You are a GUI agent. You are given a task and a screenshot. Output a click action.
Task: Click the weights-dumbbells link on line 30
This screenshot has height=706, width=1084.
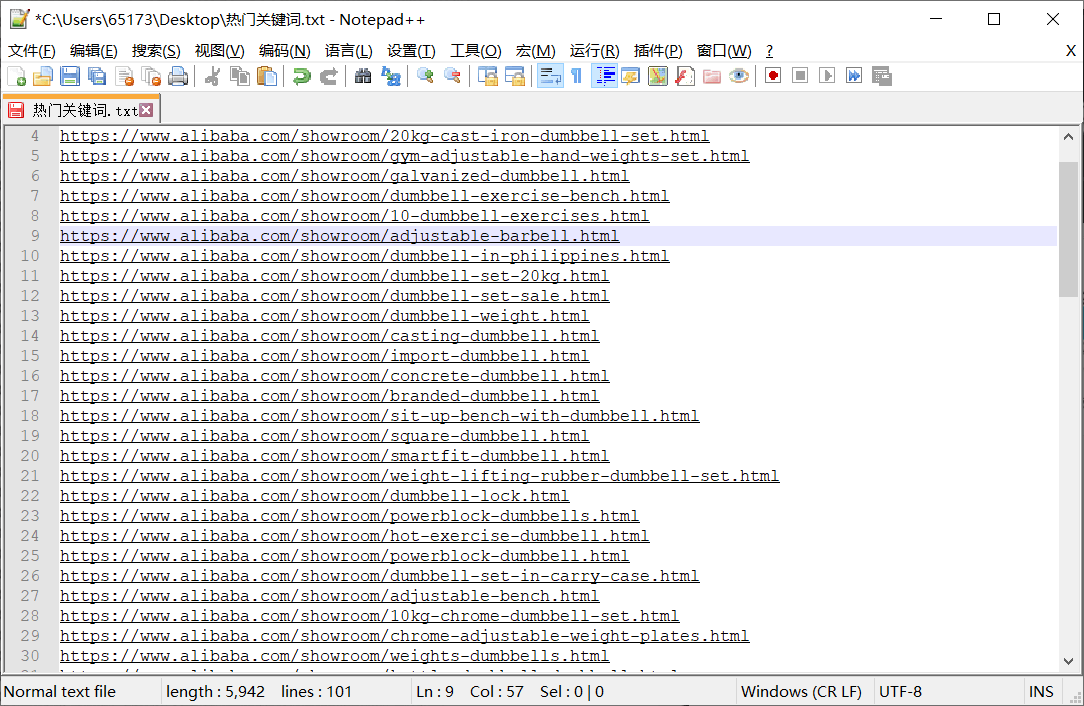335,656
